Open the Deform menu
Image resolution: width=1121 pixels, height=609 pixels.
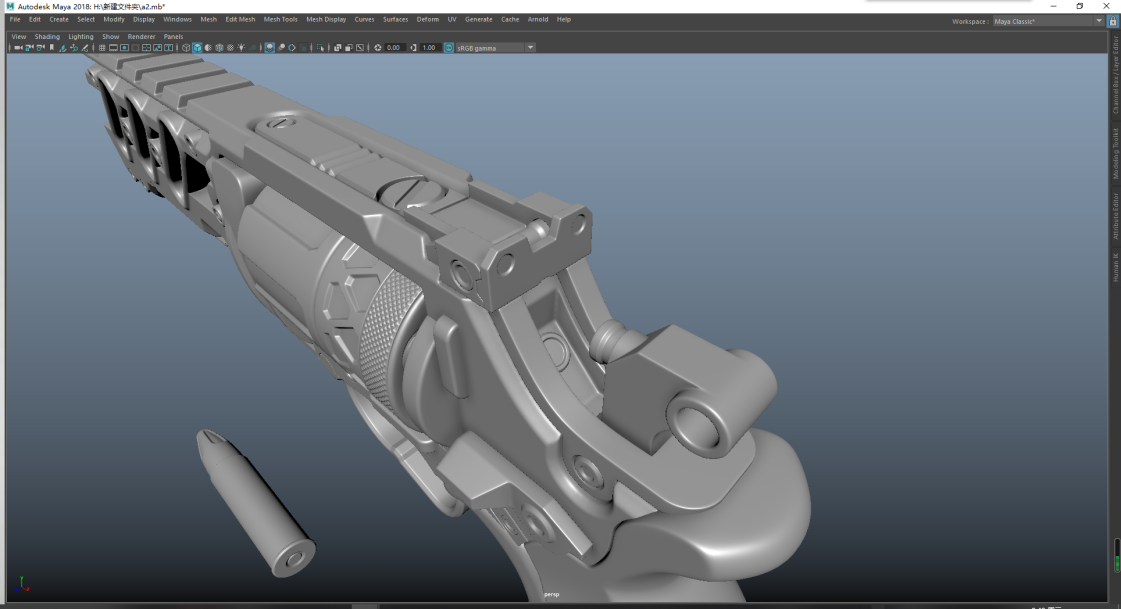tap(427, 19)
